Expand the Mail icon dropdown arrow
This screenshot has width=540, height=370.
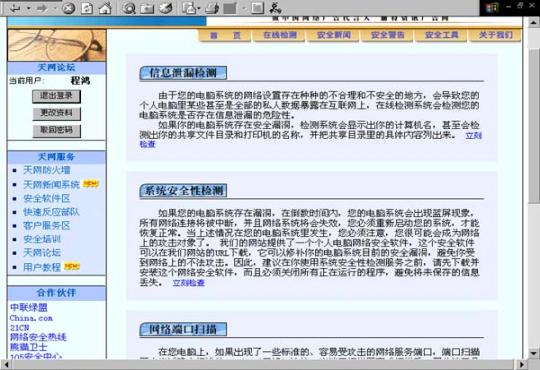coord(199,8)
